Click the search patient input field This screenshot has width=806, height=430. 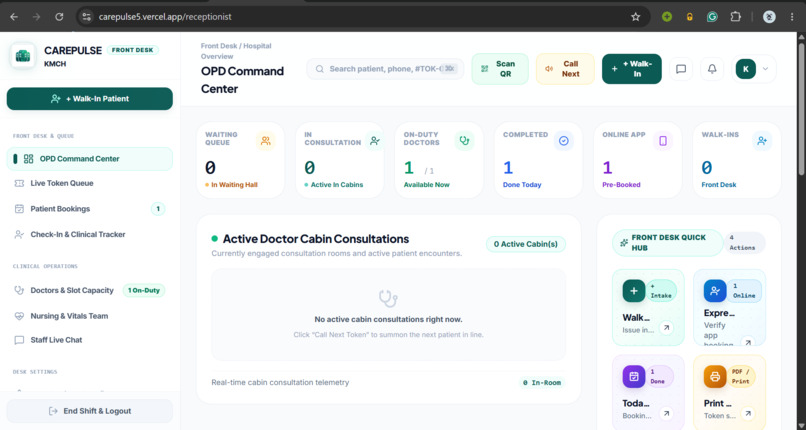(385, 69)
